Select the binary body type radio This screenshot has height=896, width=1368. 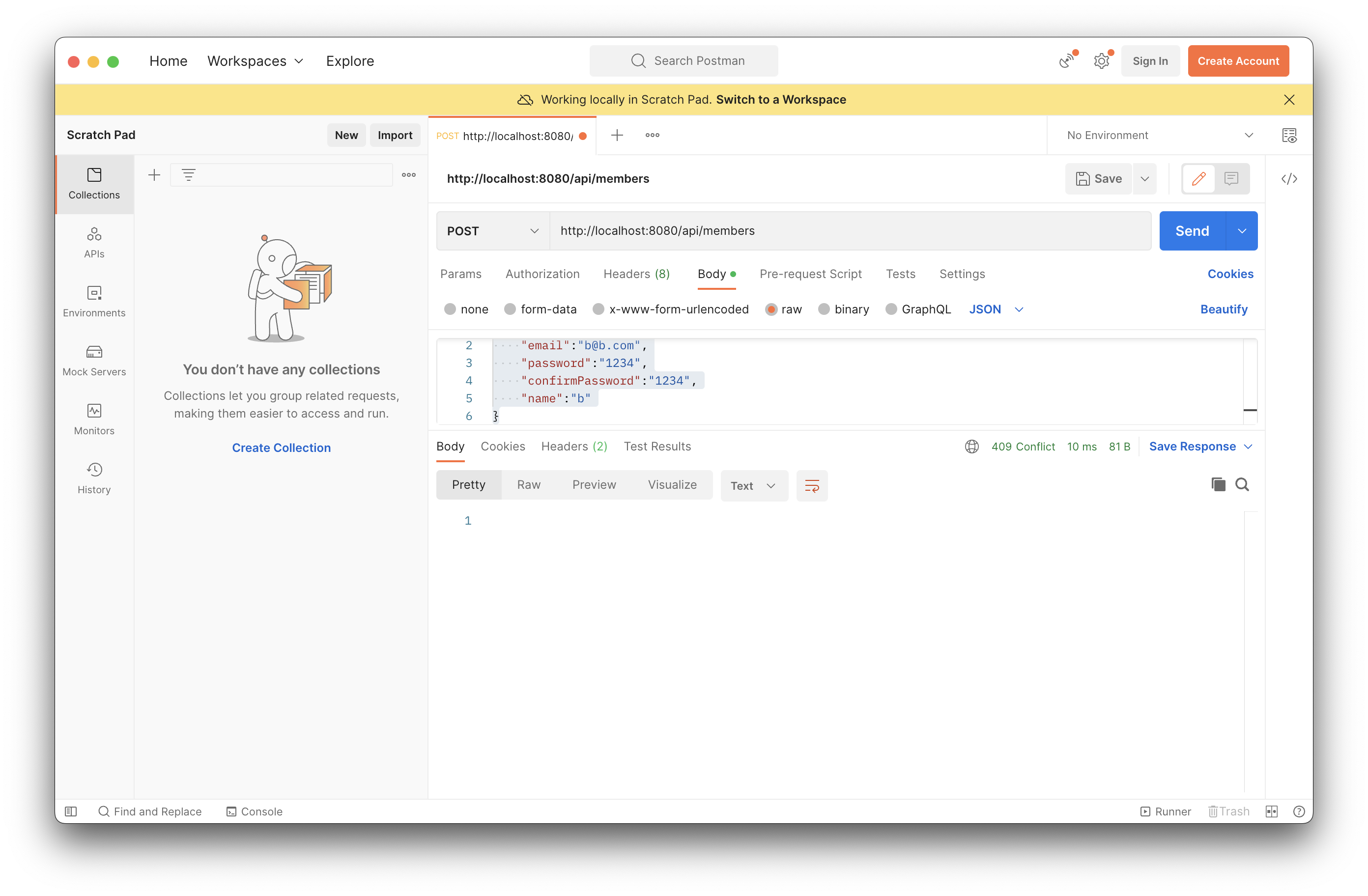point(824,309)
